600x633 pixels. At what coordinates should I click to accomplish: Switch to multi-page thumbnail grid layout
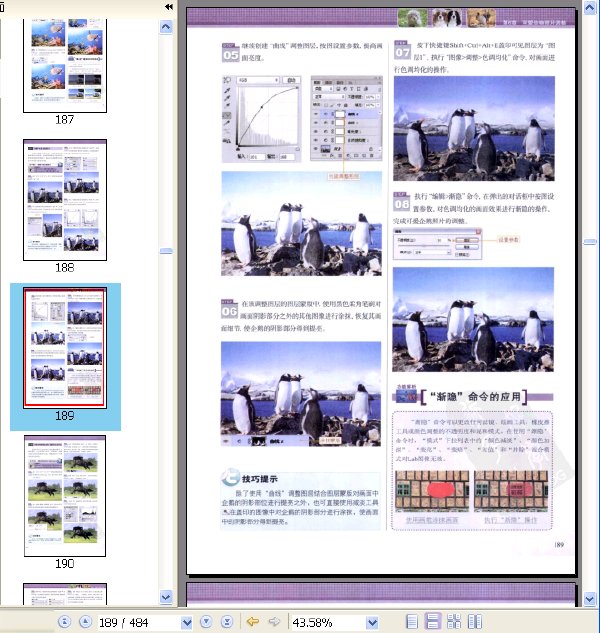(454, 622)
